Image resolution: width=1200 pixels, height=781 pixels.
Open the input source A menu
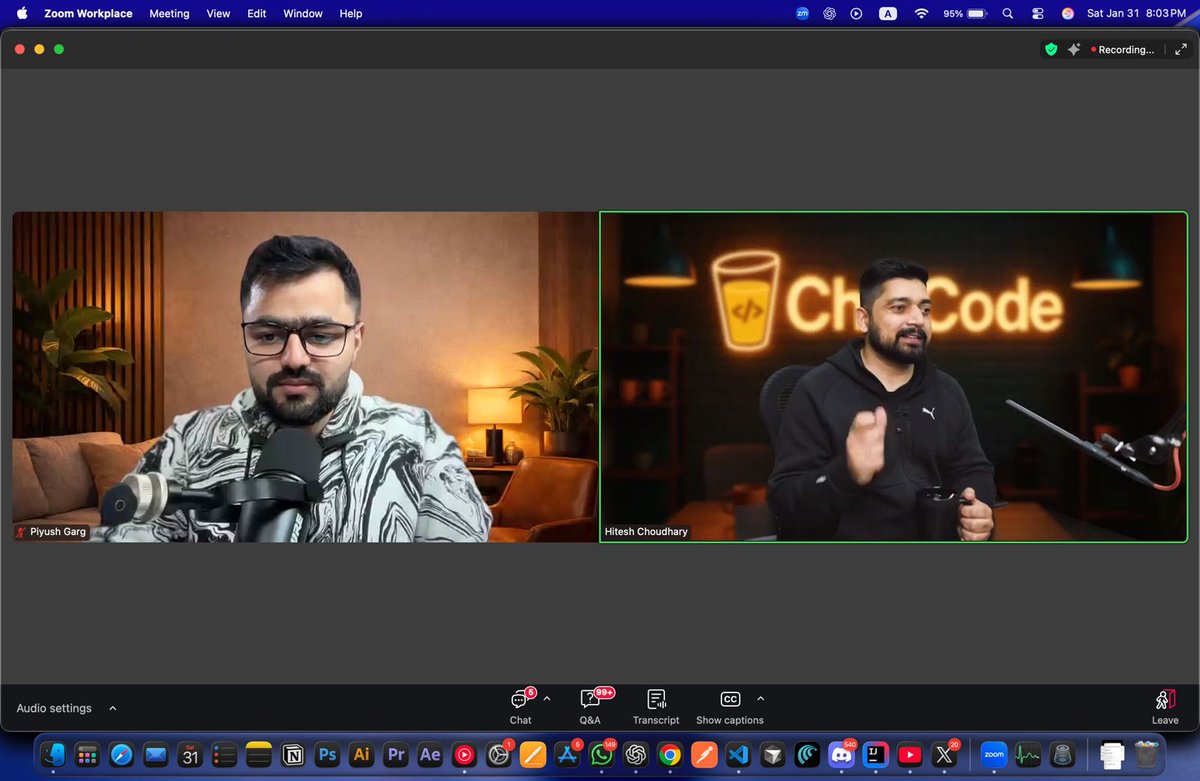click(x=888, y=13)
